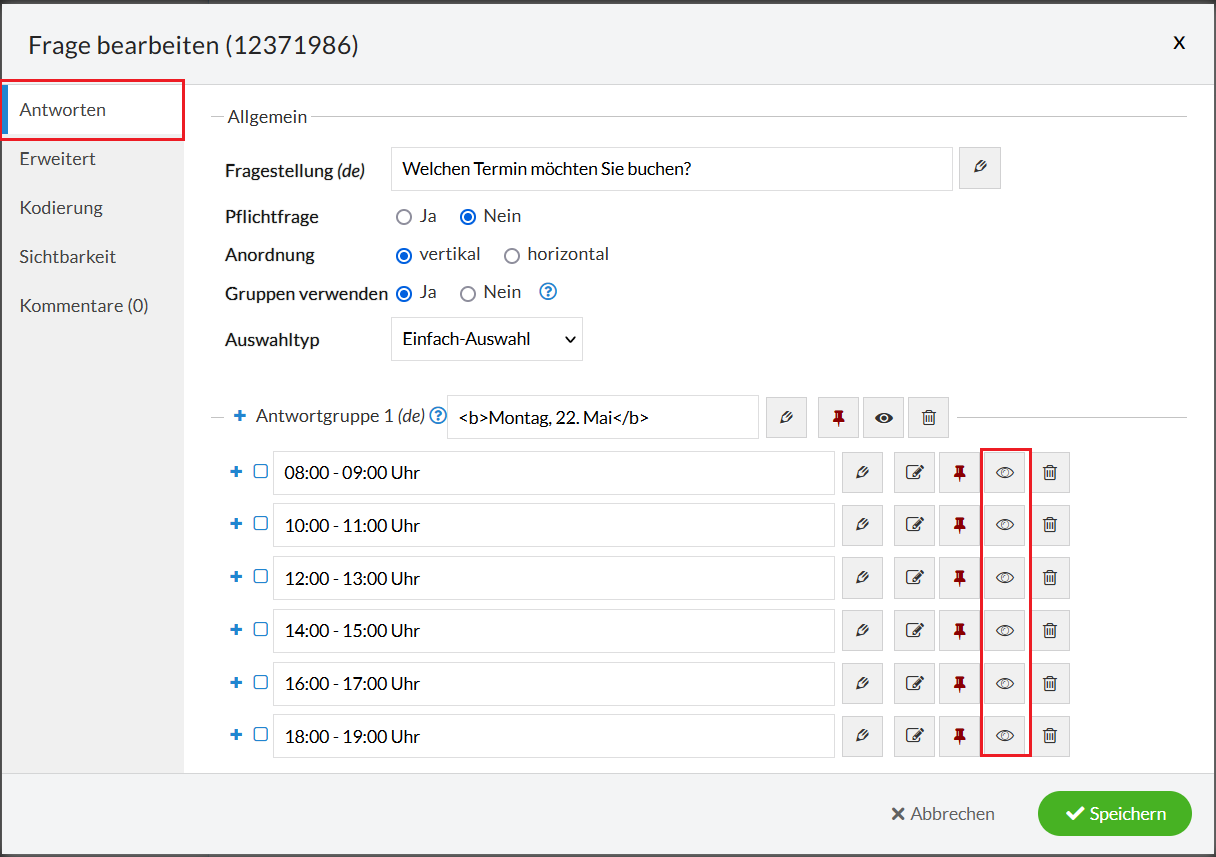This screenshot has height=857, width=1216.
Task: Click Abbrechen to cancel editing
Action: [942, 814]
